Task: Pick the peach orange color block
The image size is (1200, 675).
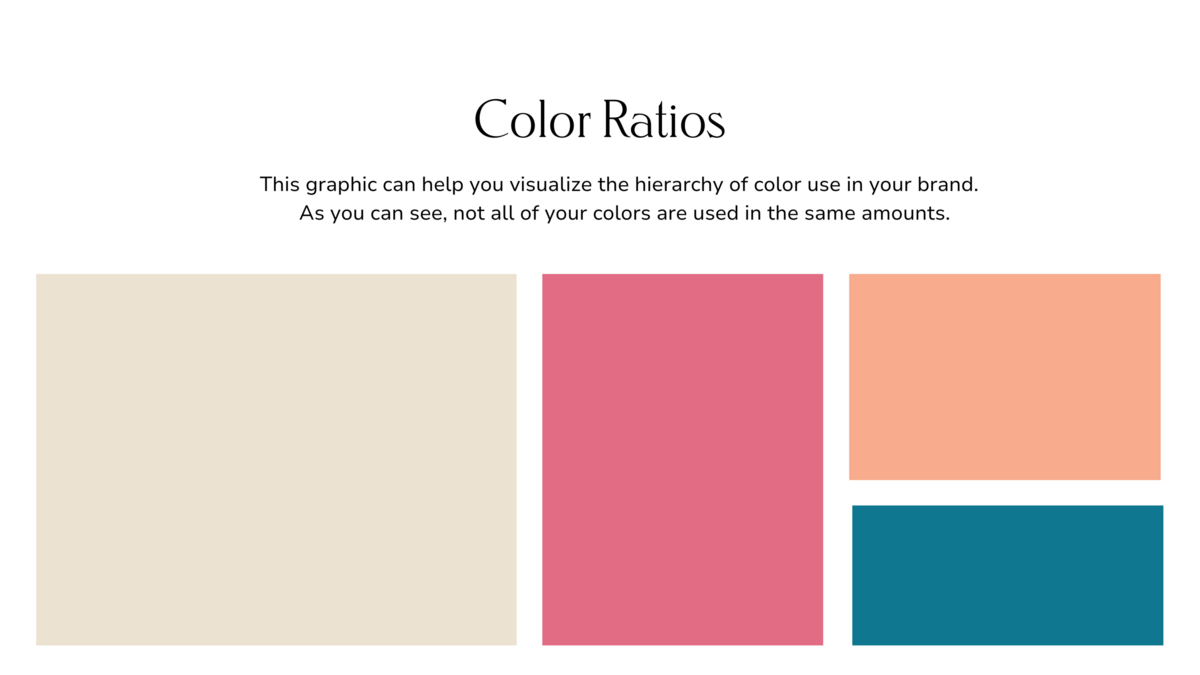Action: pyautogui.click(x=1005, y=377)
